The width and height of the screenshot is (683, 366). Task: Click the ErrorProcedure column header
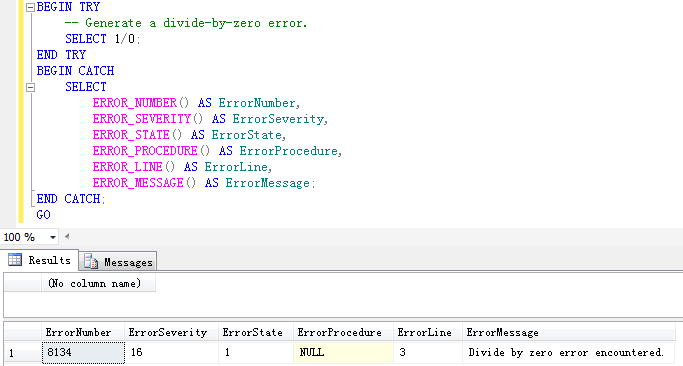pyautogui.click(x=343, y=332)
